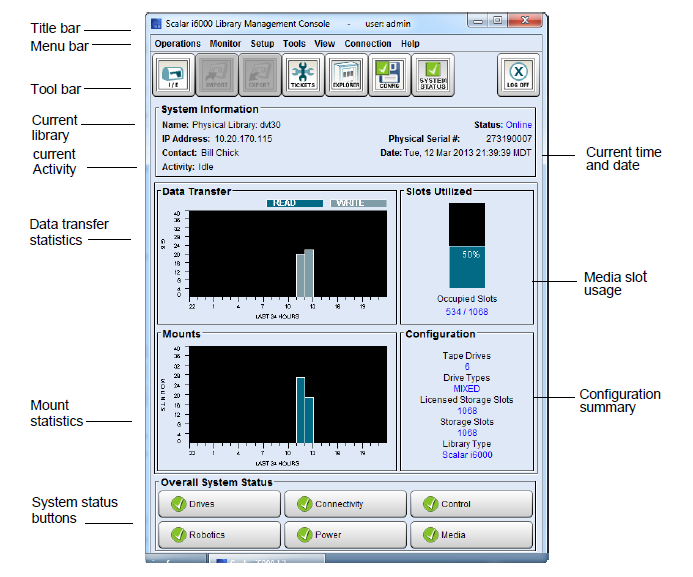
Task: Click the 50% slots utilized bar
Action: tap(467, 246)
